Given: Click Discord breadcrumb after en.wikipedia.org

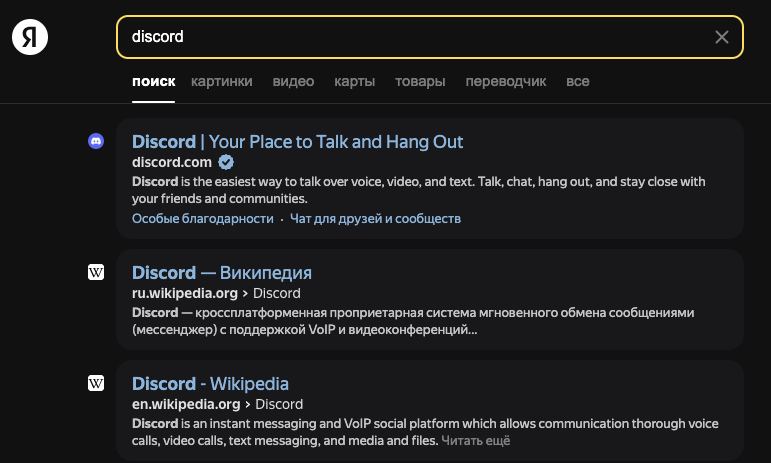Looking at the screenshot, I should click(x=279, y=405).
